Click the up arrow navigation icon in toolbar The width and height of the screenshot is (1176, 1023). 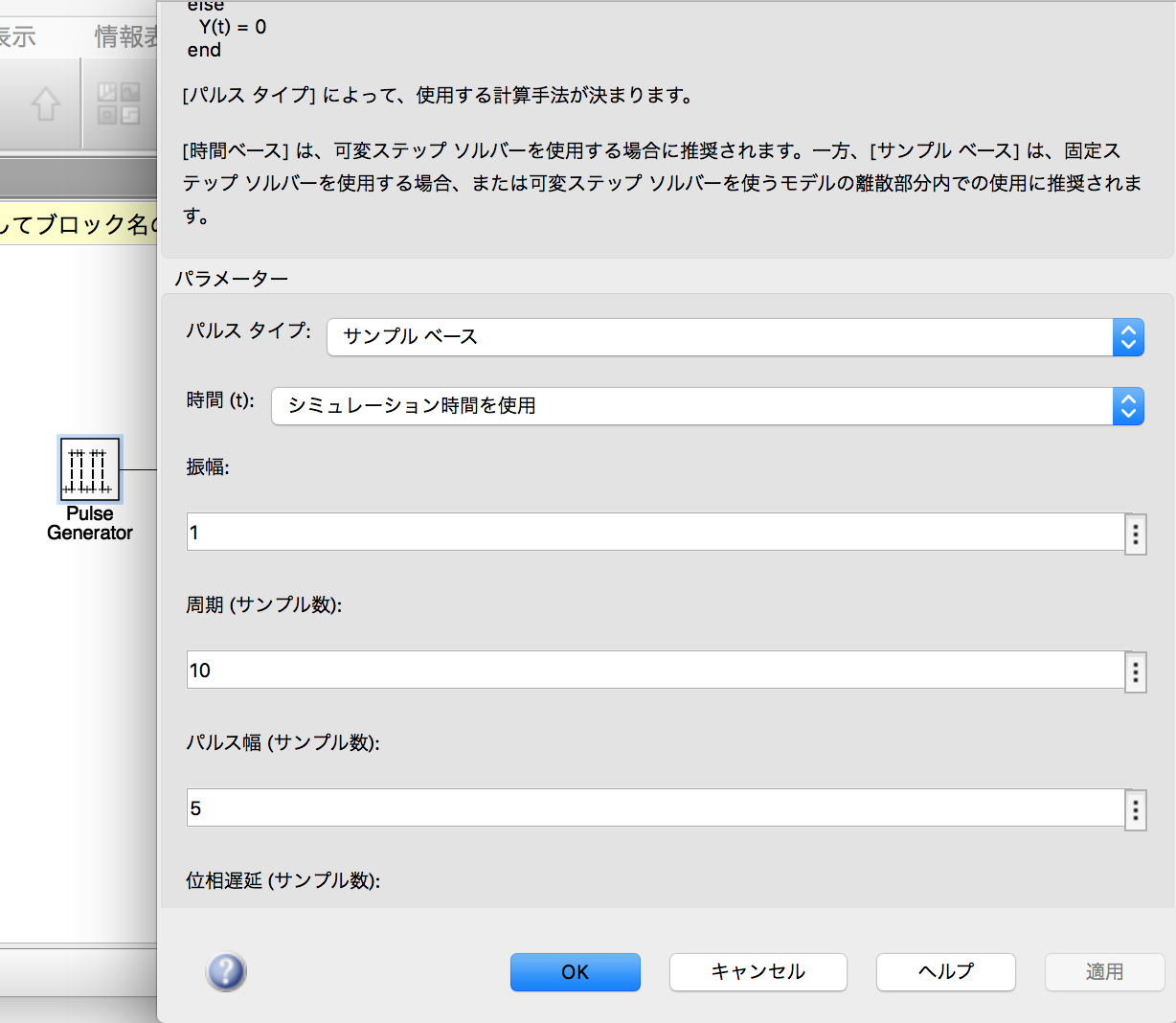point(44,103)
